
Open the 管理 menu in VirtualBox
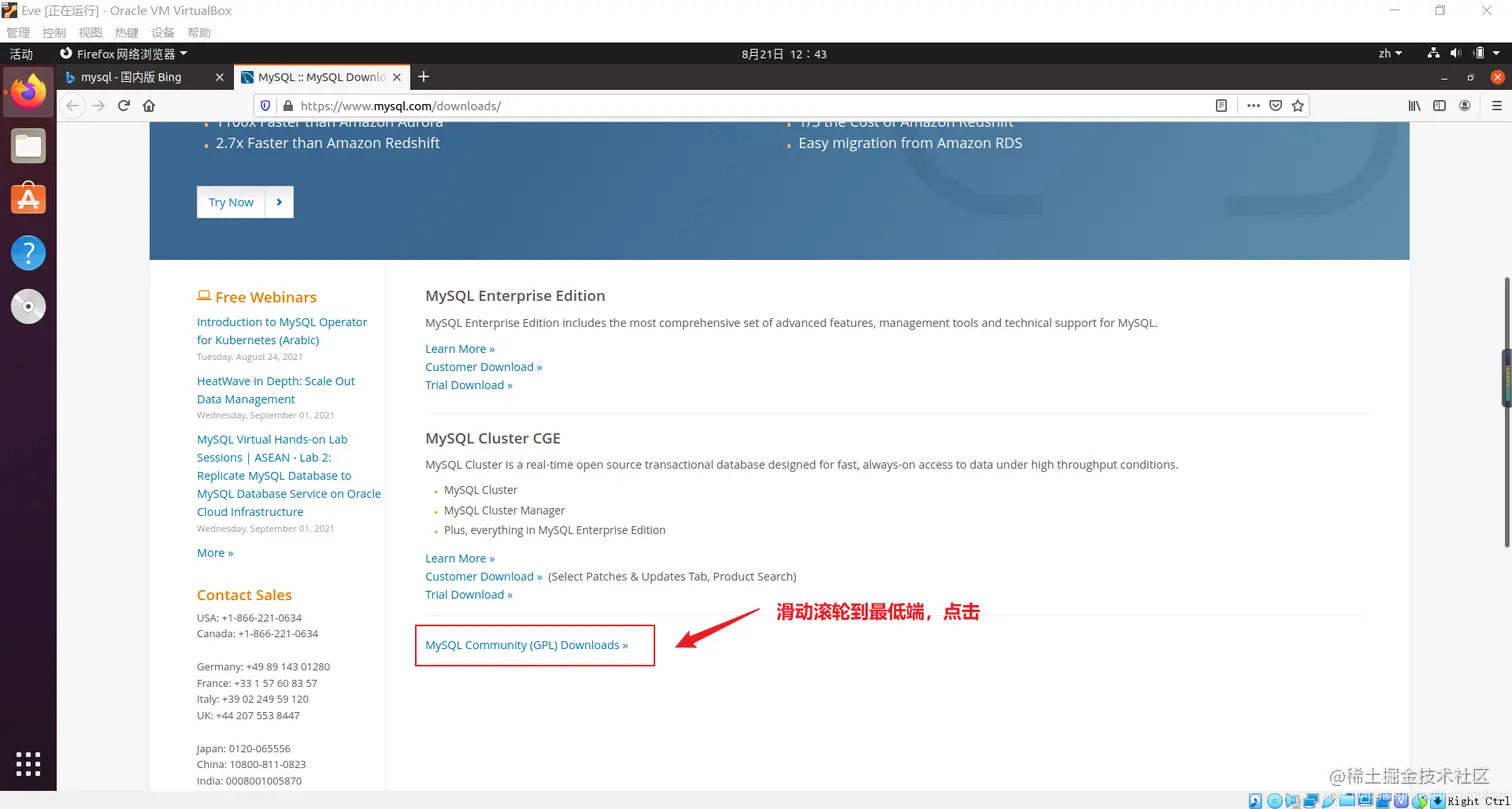(18, 33)
